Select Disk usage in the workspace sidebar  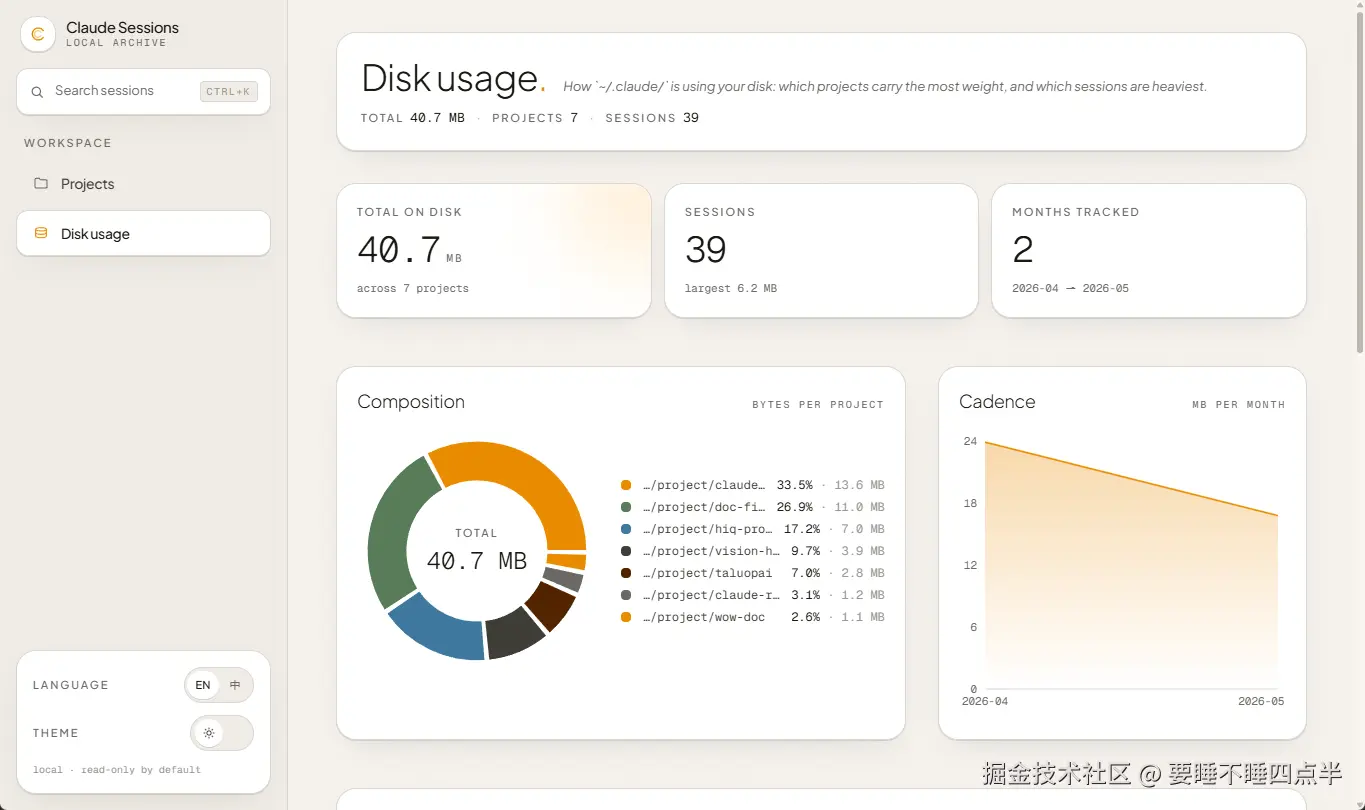pyautogui.click(x=144, y=234)
